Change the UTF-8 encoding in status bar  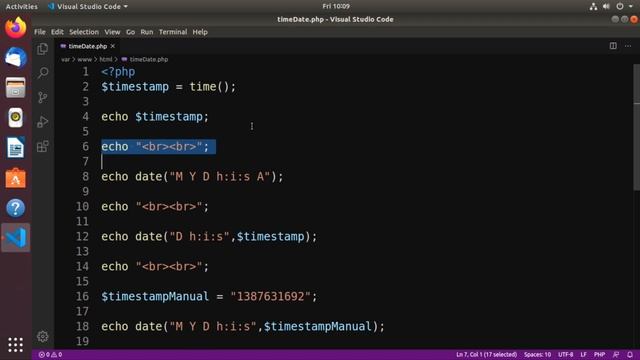(565, 355)
